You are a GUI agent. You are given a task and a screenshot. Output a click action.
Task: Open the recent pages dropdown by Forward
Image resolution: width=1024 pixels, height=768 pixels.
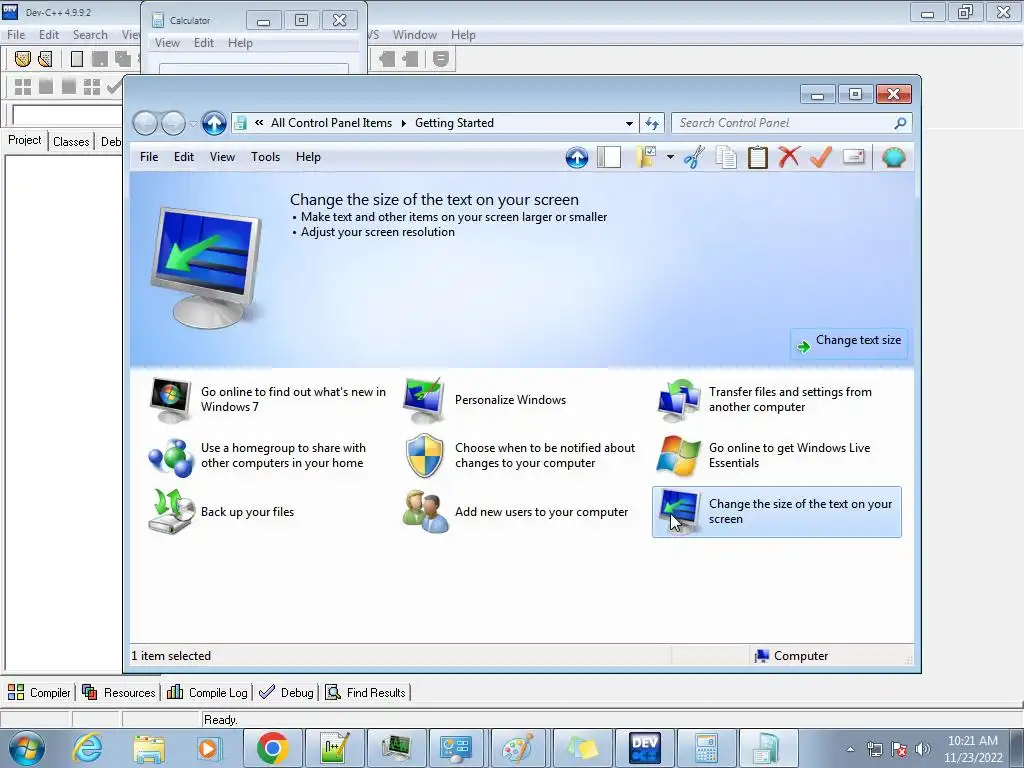click(x=193, y=123)
